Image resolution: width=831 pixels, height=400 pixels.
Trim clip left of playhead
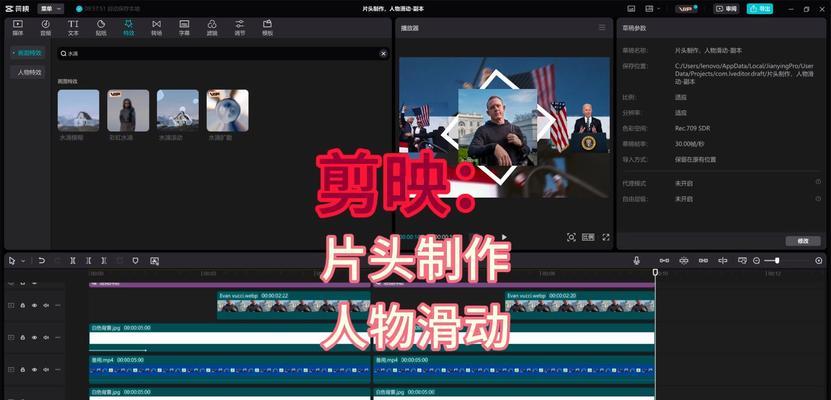point(89,261)
